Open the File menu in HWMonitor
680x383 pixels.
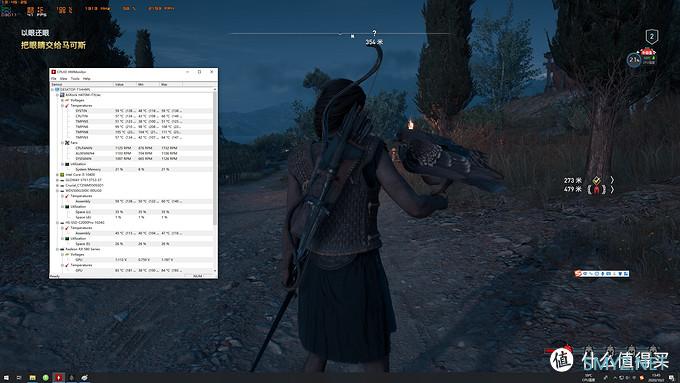click(x=53, y=79)
